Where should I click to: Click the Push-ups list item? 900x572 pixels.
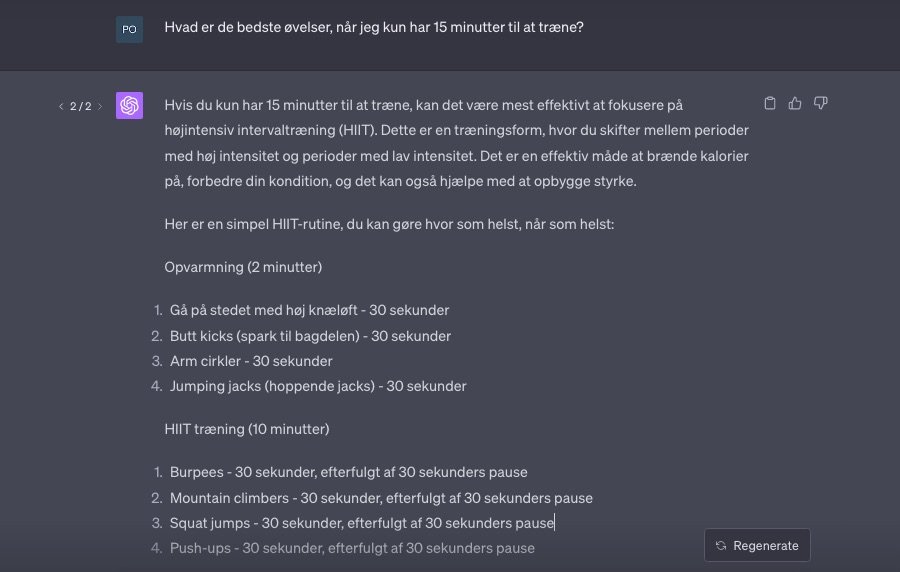tap(352, 548)
